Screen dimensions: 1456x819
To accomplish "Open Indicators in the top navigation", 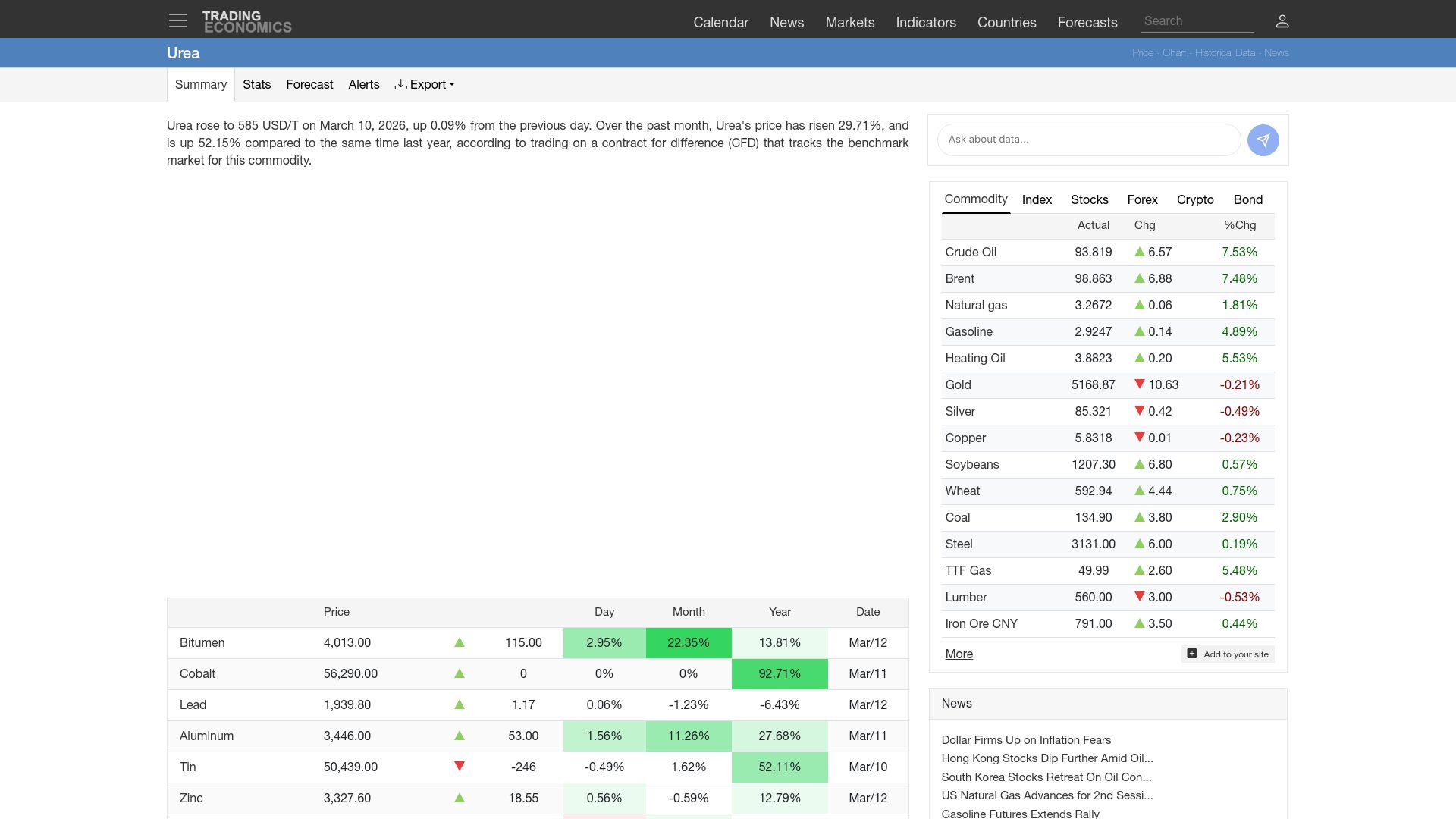I will point(926,22).
